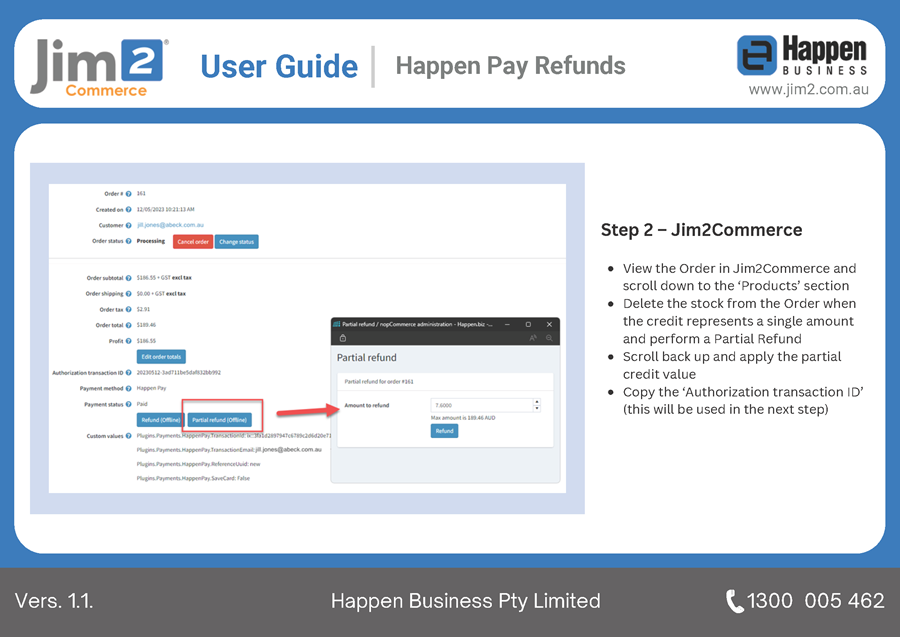Click the 'User Guide' header title

pos(279,66)
